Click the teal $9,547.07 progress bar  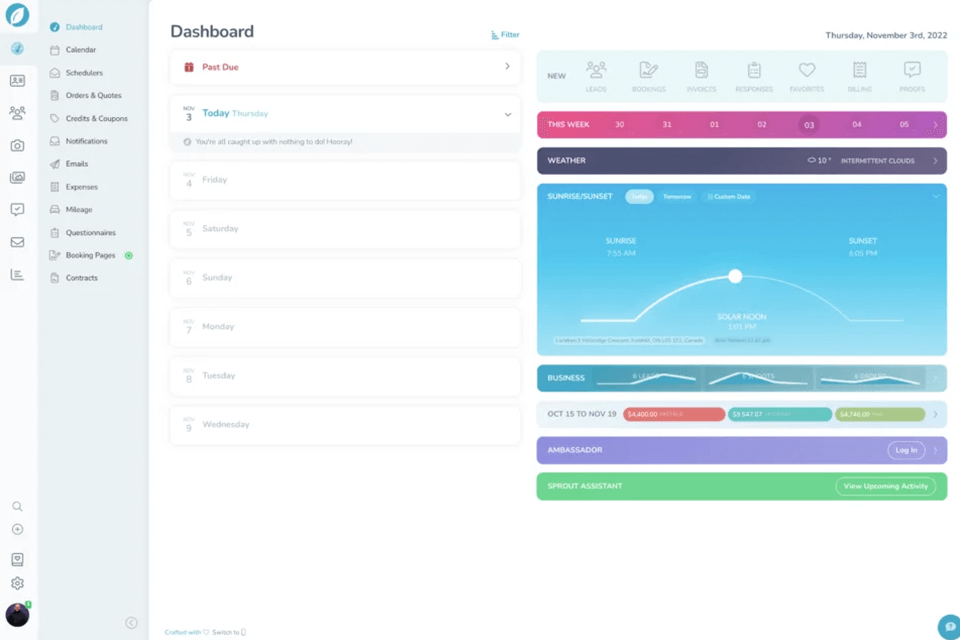click(780, 414)
